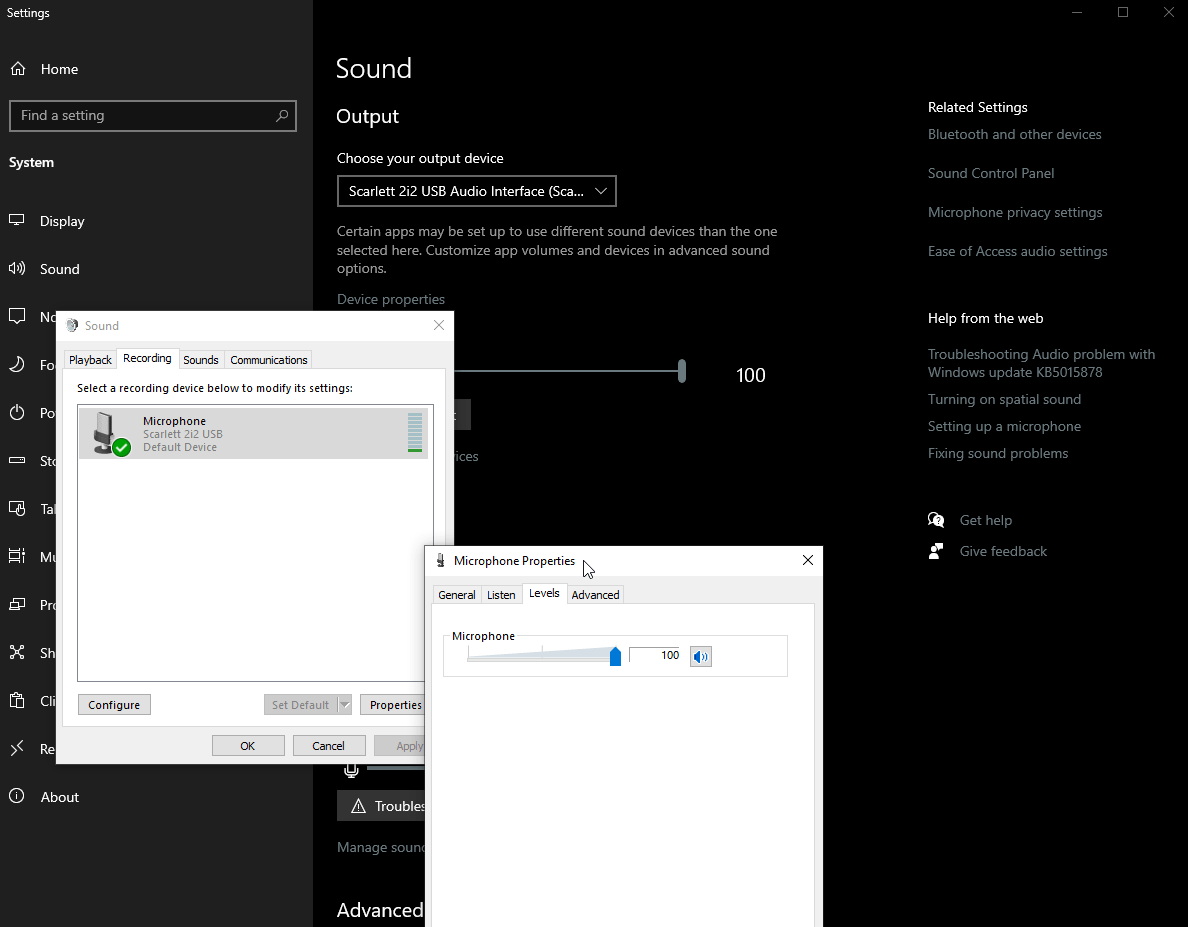
Task: Click the About info icon in sidebar
Action: click(17, 796)
